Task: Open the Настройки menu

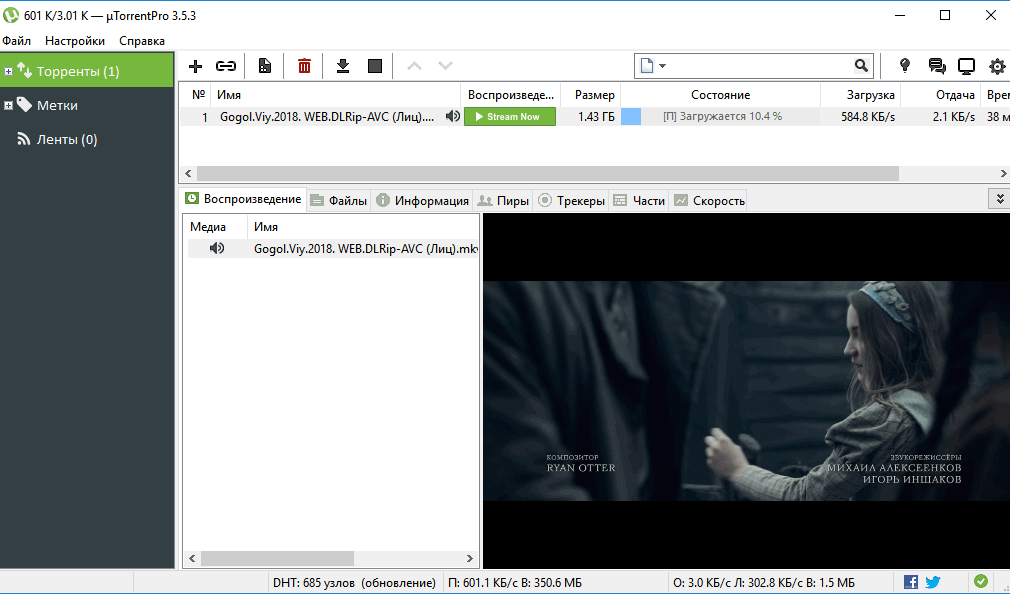Action: point(75,41)
